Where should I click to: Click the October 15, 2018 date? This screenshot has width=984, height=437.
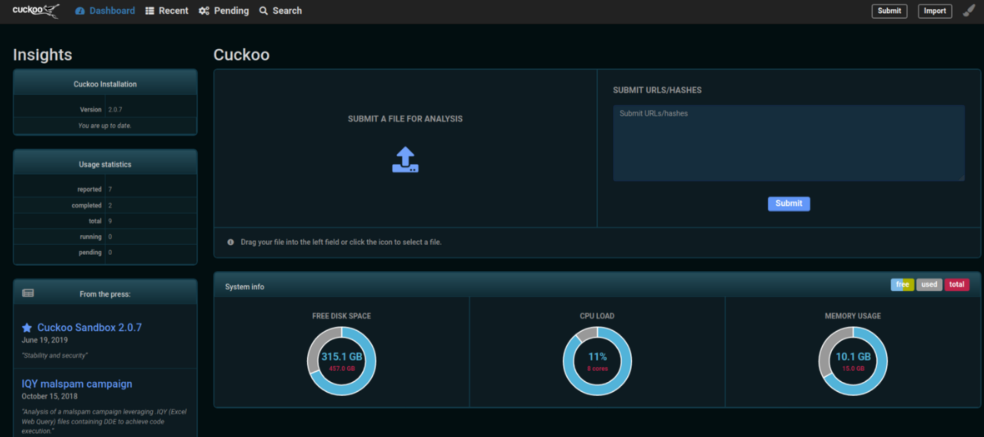(49, 396)
